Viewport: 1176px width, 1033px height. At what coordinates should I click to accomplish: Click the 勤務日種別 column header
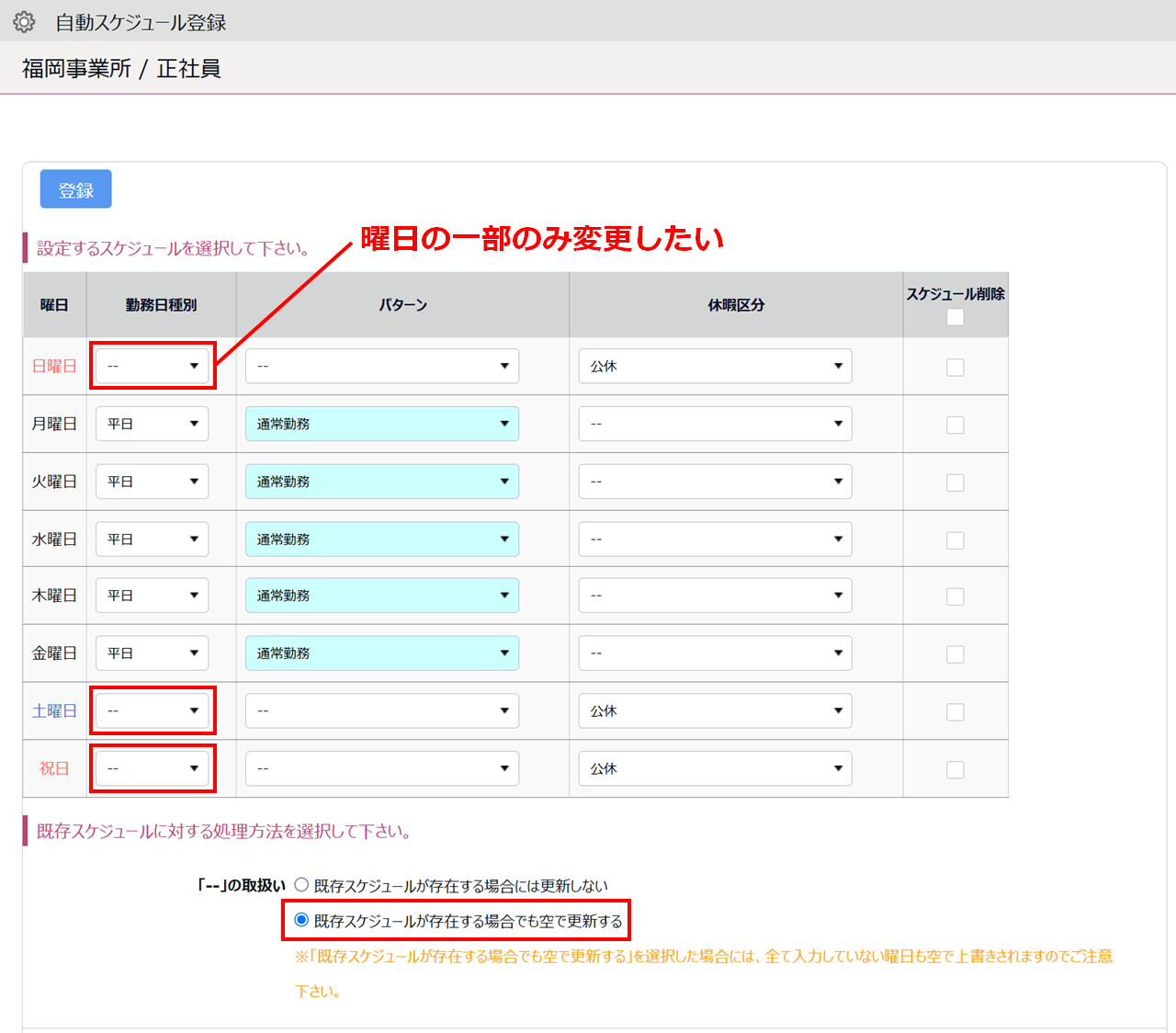[162, 305]
